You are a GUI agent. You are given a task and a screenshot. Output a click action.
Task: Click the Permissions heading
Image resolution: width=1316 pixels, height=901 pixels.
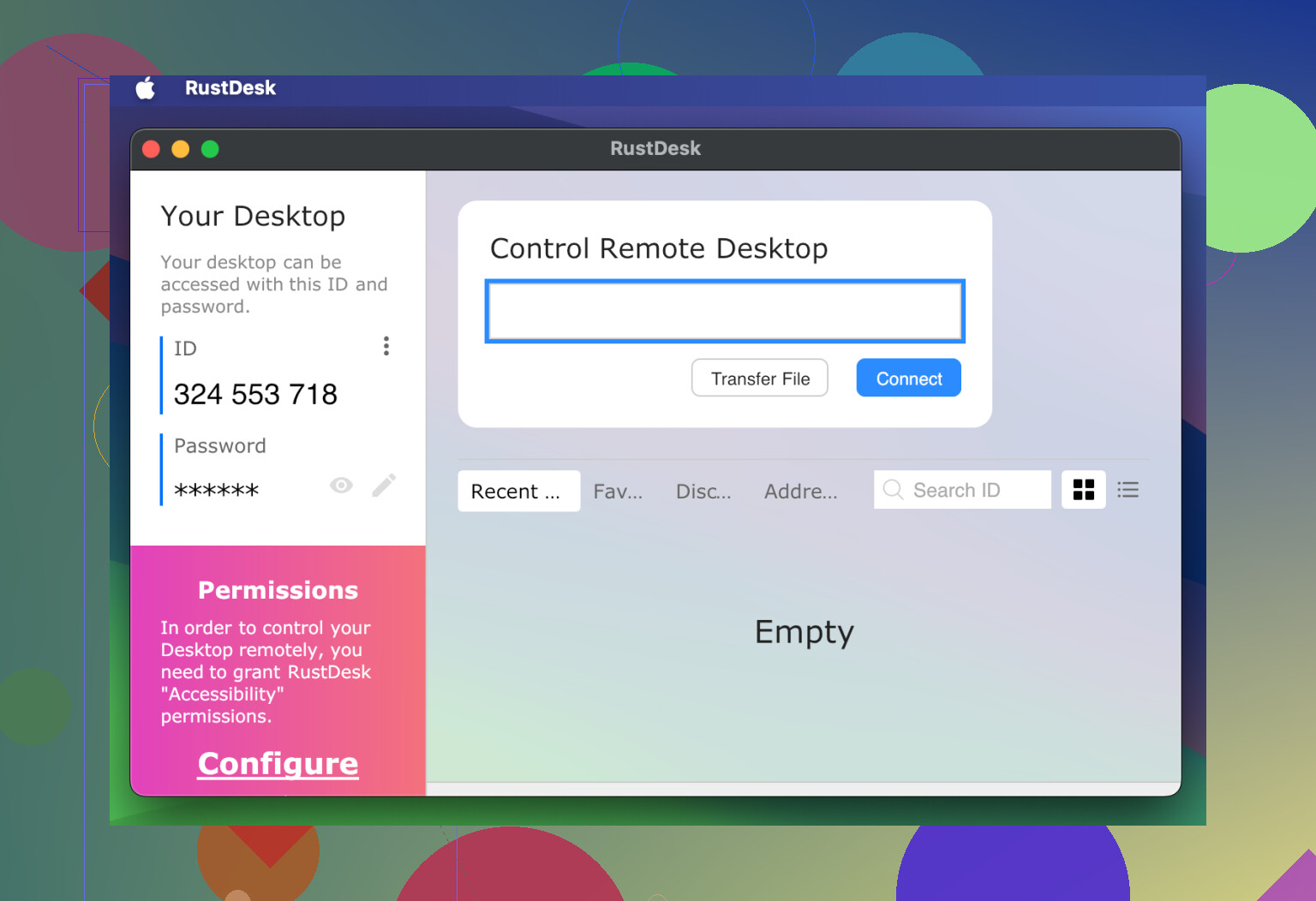[x=278, y=590]
